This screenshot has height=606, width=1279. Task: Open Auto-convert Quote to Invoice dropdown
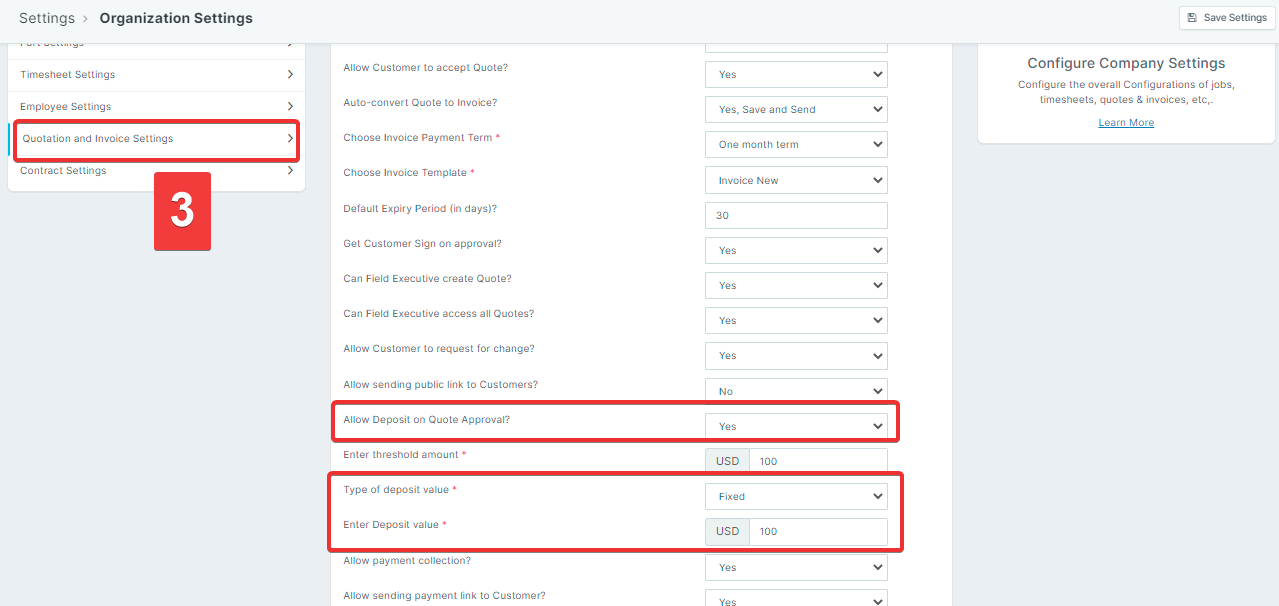click(x=796, y=109)
